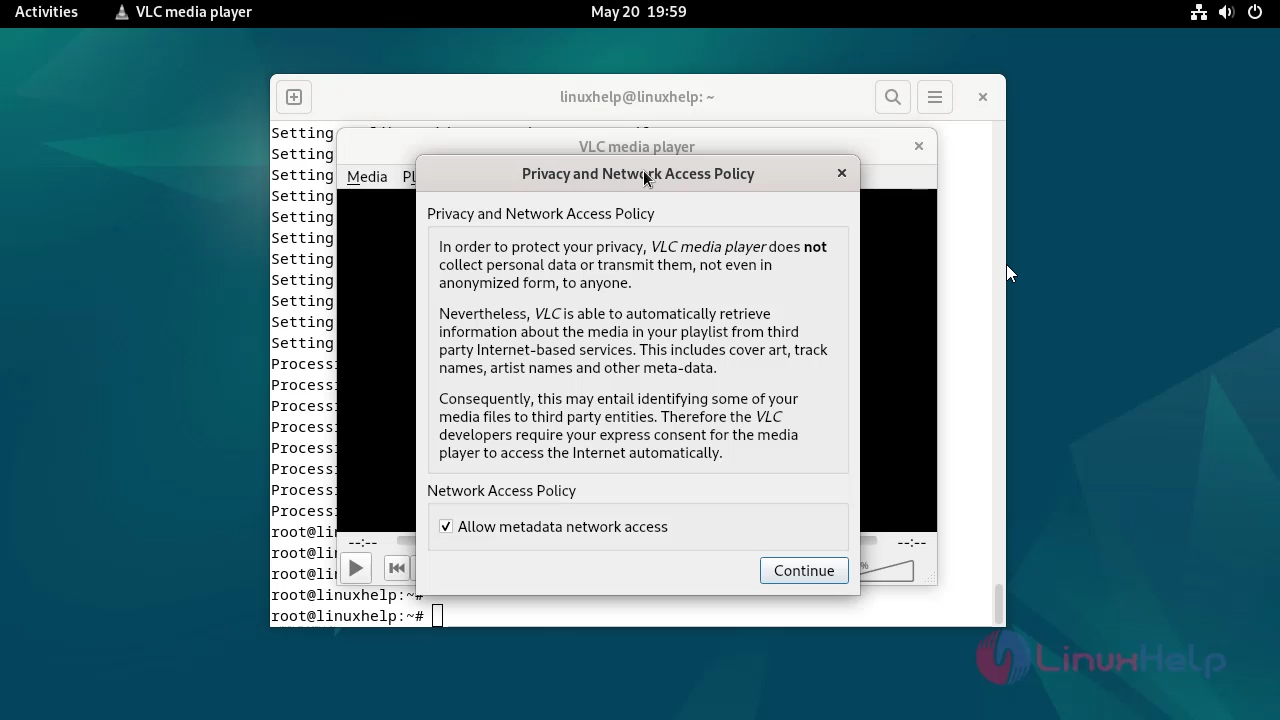Open the clock and calendar May 20 19:59
The width and height of the screenshot is (1280, 720).
(x=638, y=12)
